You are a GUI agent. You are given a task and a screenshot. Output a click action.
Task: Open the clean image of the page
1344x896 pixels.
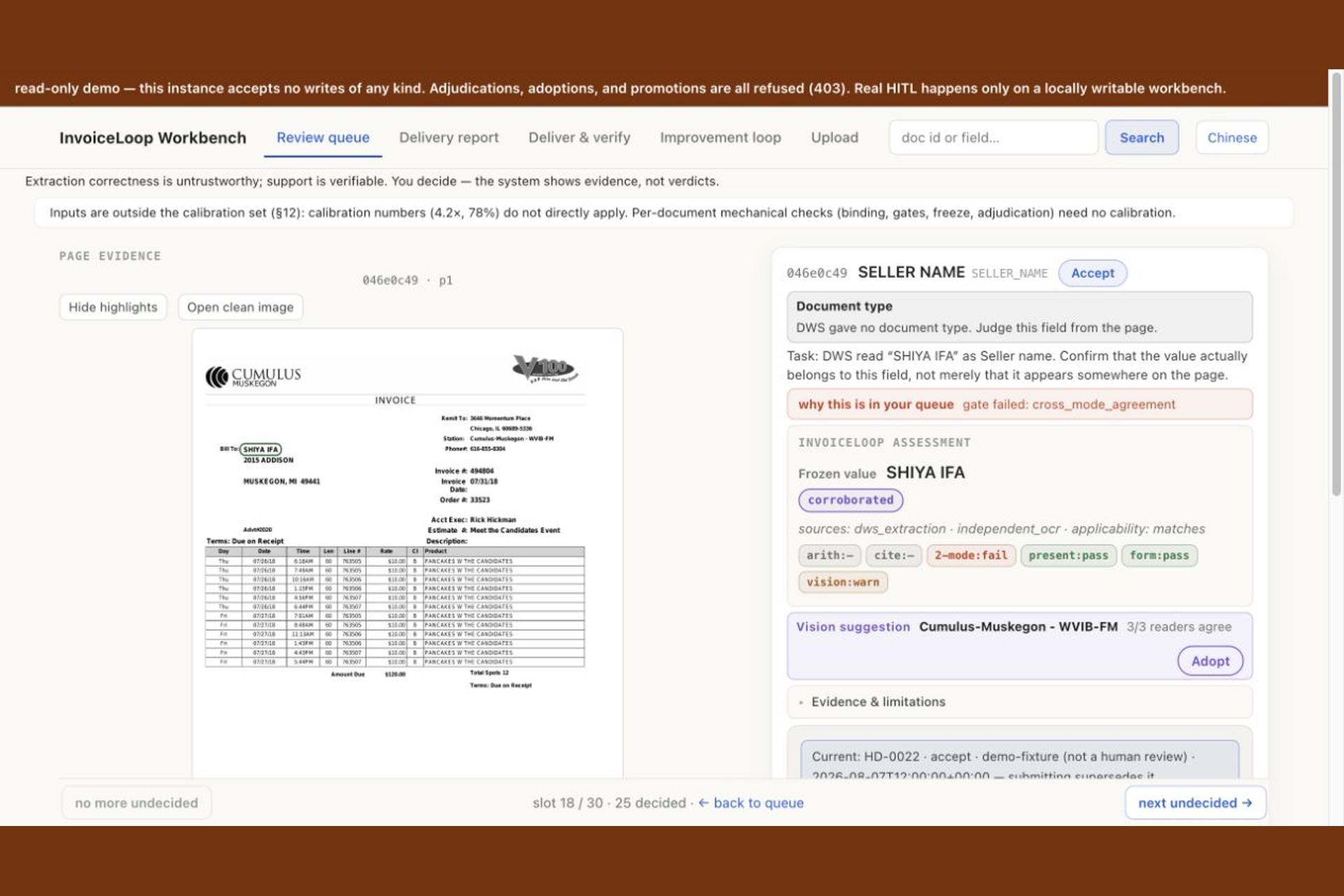point(240,307)
